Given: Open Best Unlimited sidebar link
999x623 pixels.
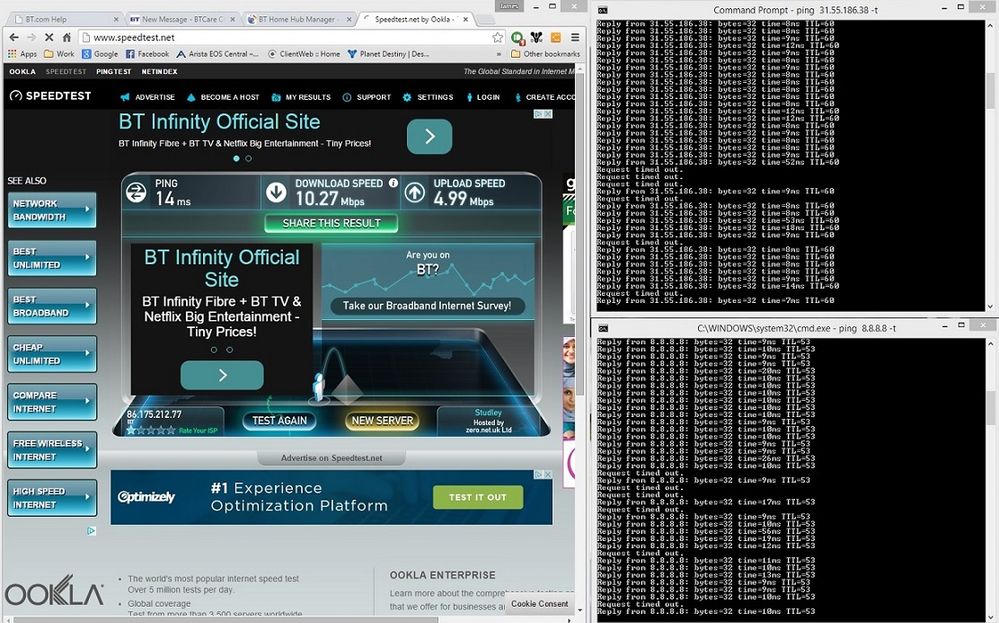Looking at the screenshot, I should click(52, 258).
